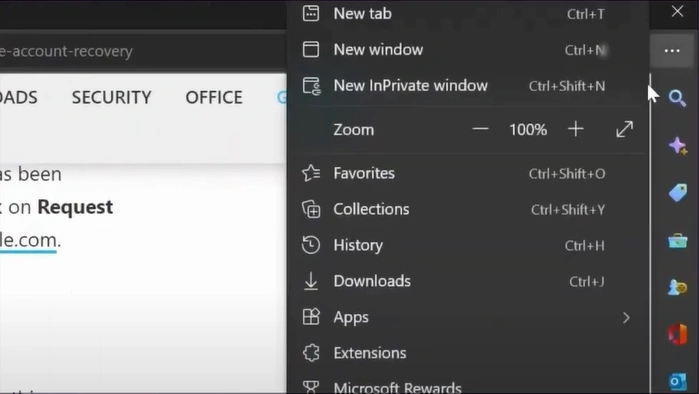699x394 pixels.
Task: Open the sidebar Microsoft 365 icon
Action: (x=678, y=334)
